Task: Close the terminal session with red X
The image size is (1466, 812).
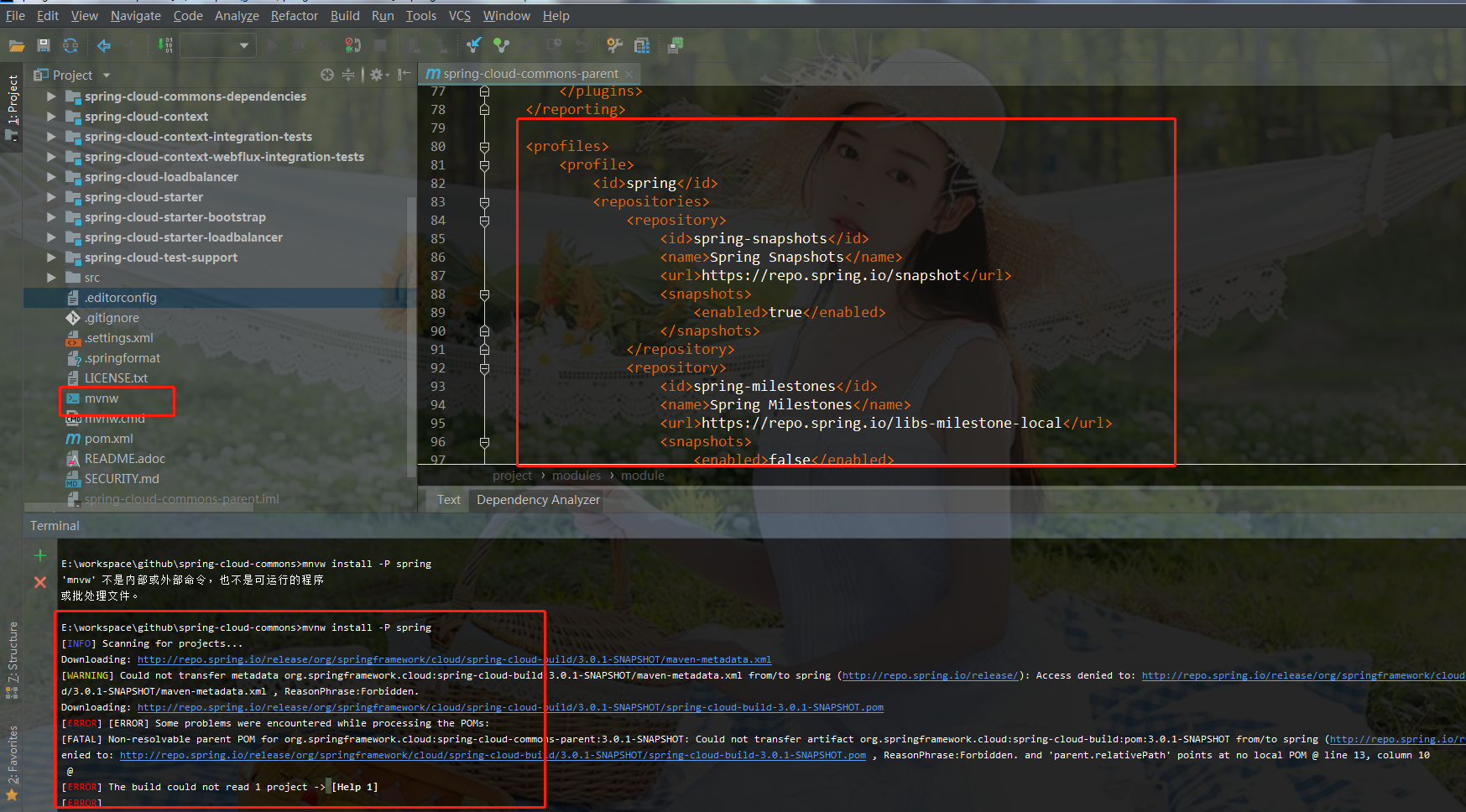Action: click(39, 582)
